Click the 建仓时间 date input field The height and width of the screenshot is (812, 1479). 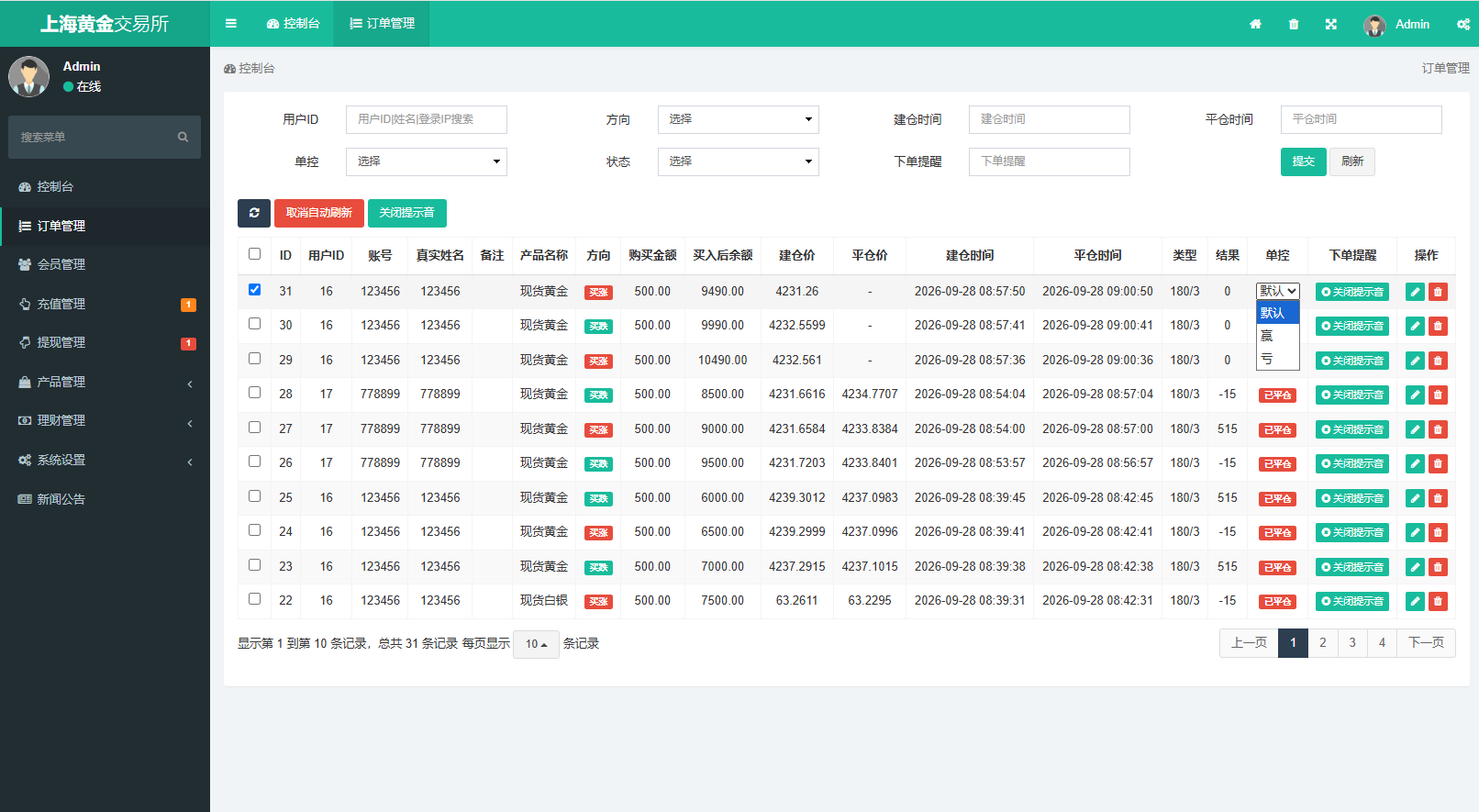coord(1049,119)
